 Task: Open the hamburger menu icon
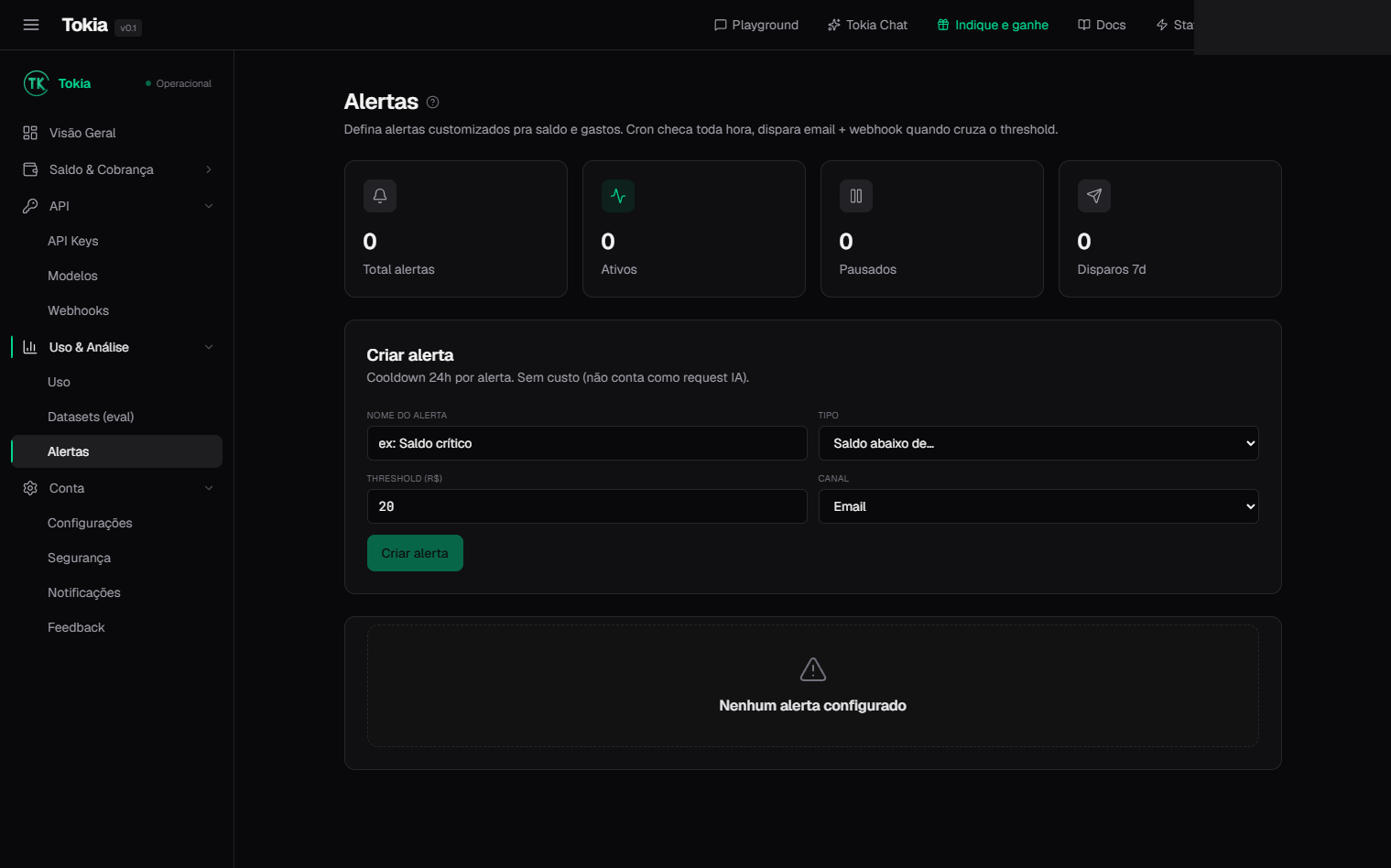(31, 25)
